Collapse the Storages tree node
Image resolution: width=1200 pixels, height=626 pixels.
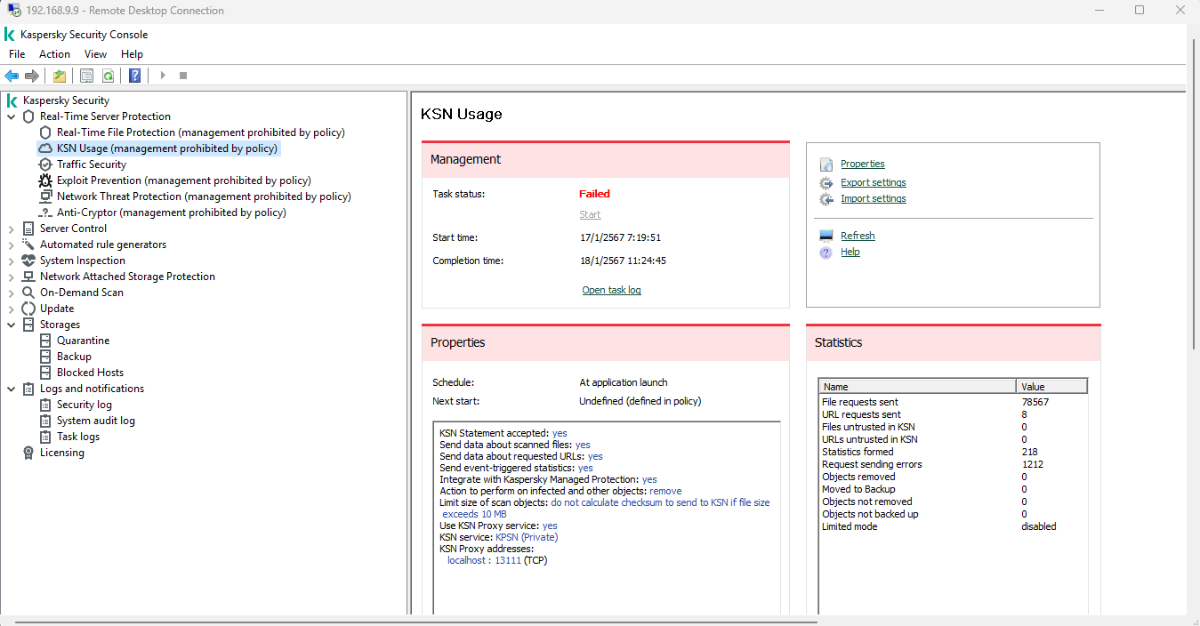pos(11,325)
